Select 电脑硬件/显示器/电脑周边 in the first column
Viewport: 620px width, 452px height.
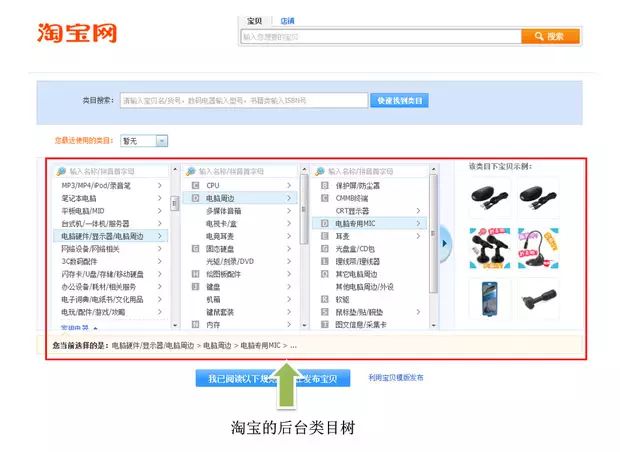point(111,236)
